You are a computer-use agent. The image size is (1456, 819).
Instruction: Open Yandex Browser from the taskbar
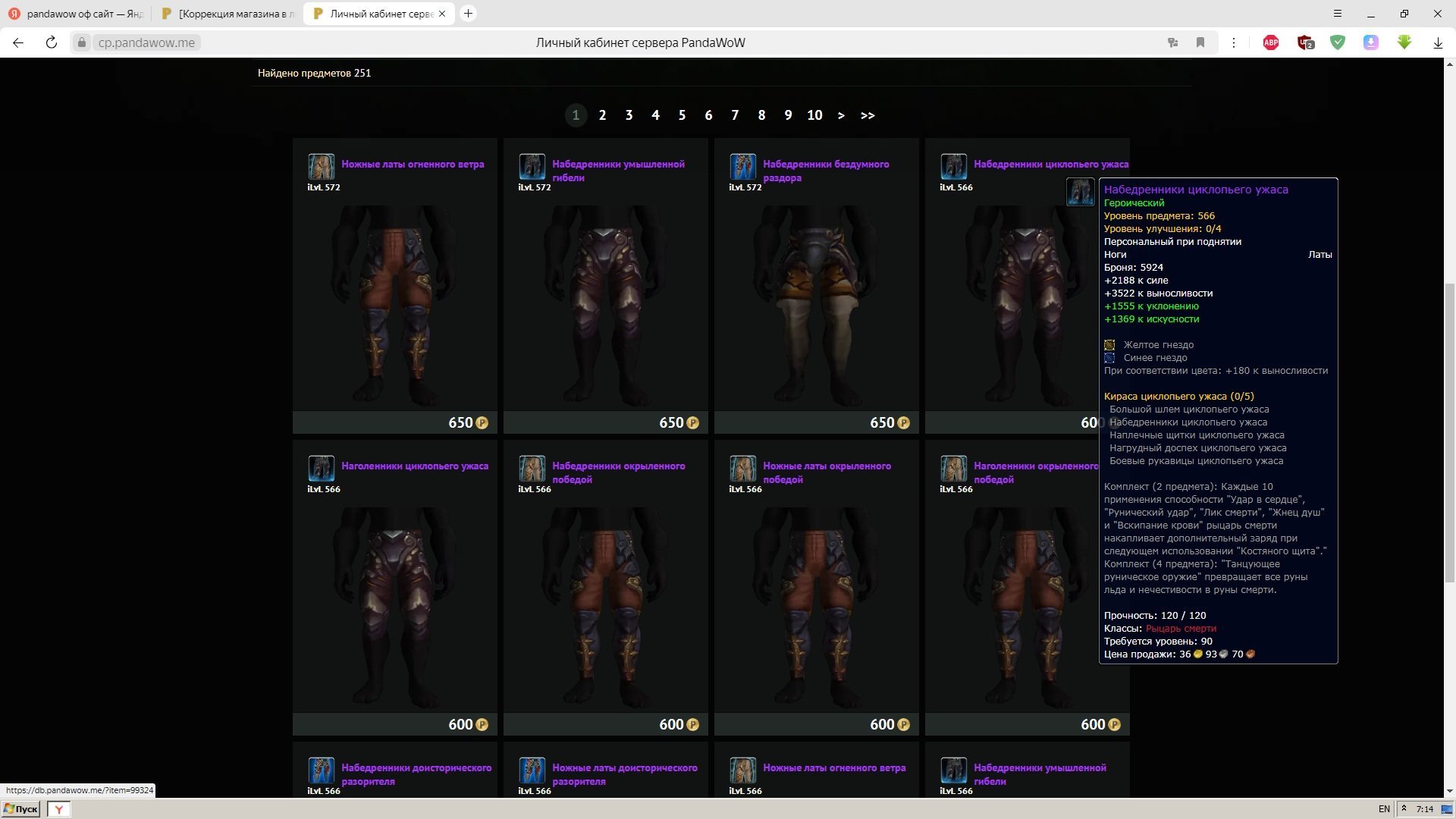coord(59,809)
